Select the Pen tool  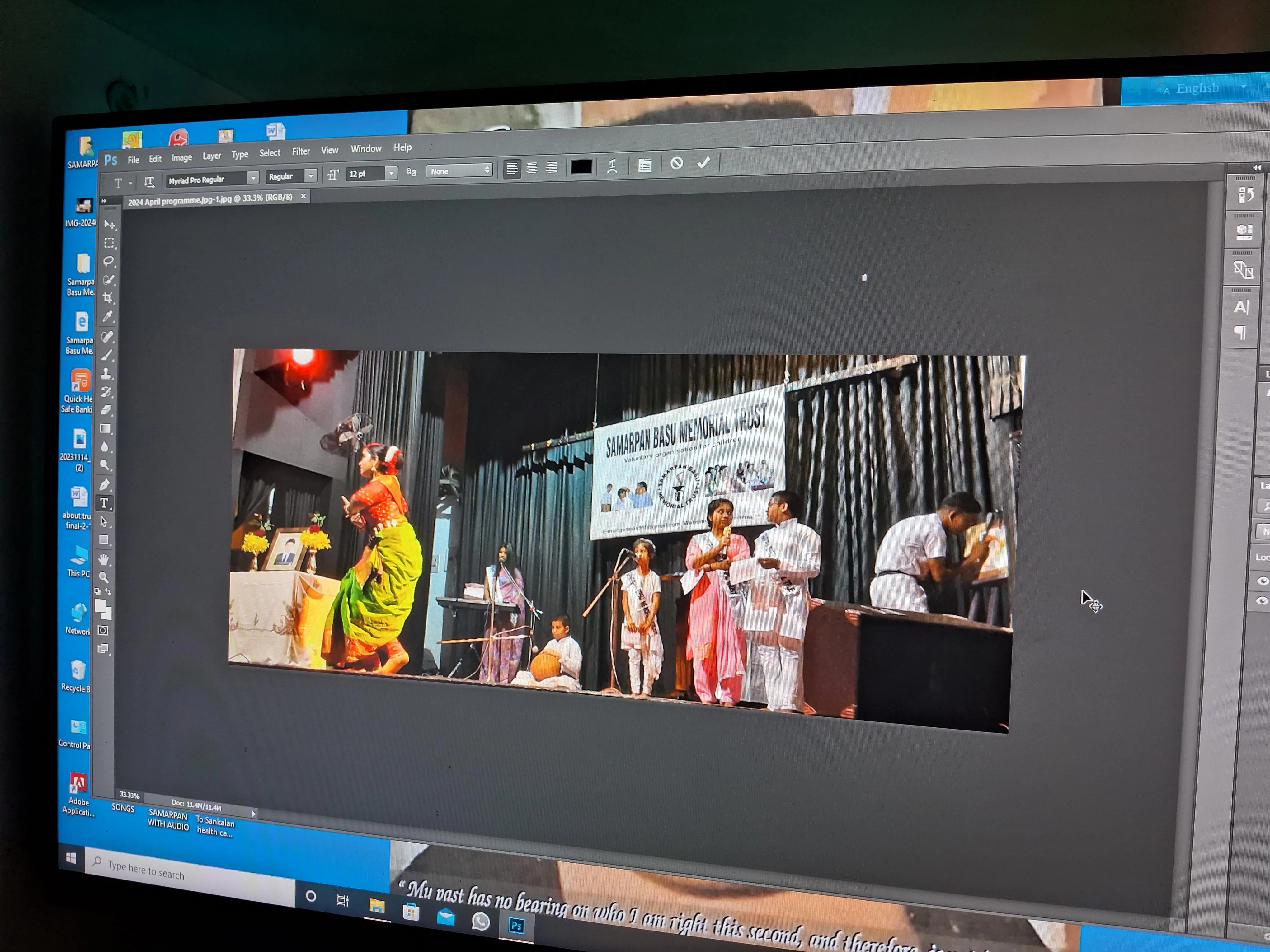105,485
